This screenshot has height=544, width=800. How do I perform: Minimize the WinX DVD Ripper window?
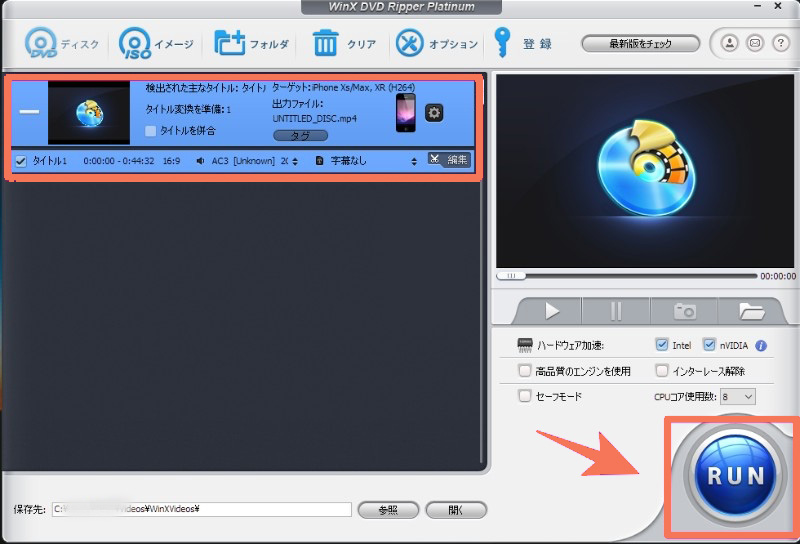758,6
